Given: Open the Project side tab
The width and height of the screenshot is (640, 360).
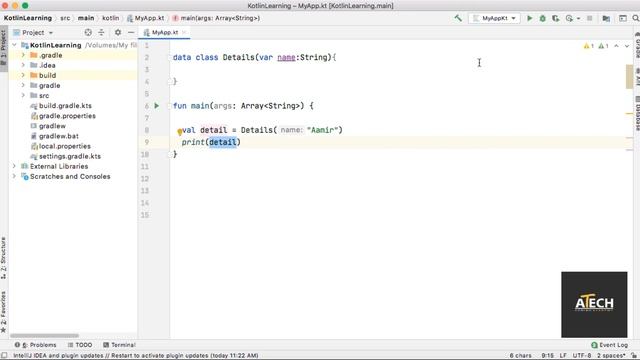Looking at the screenshot, I should click(4, 48).
